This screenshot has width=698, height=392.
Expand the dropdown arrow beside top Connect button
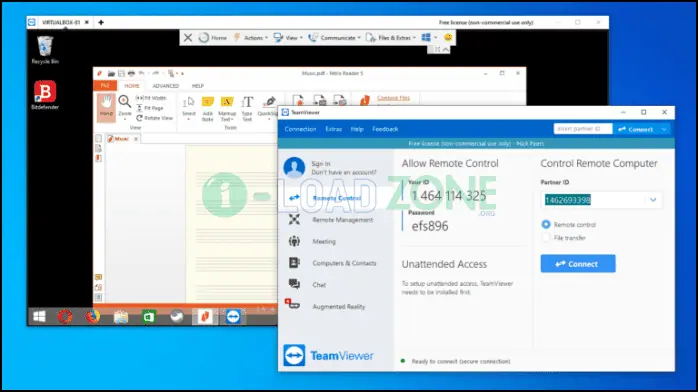[664, 129]
